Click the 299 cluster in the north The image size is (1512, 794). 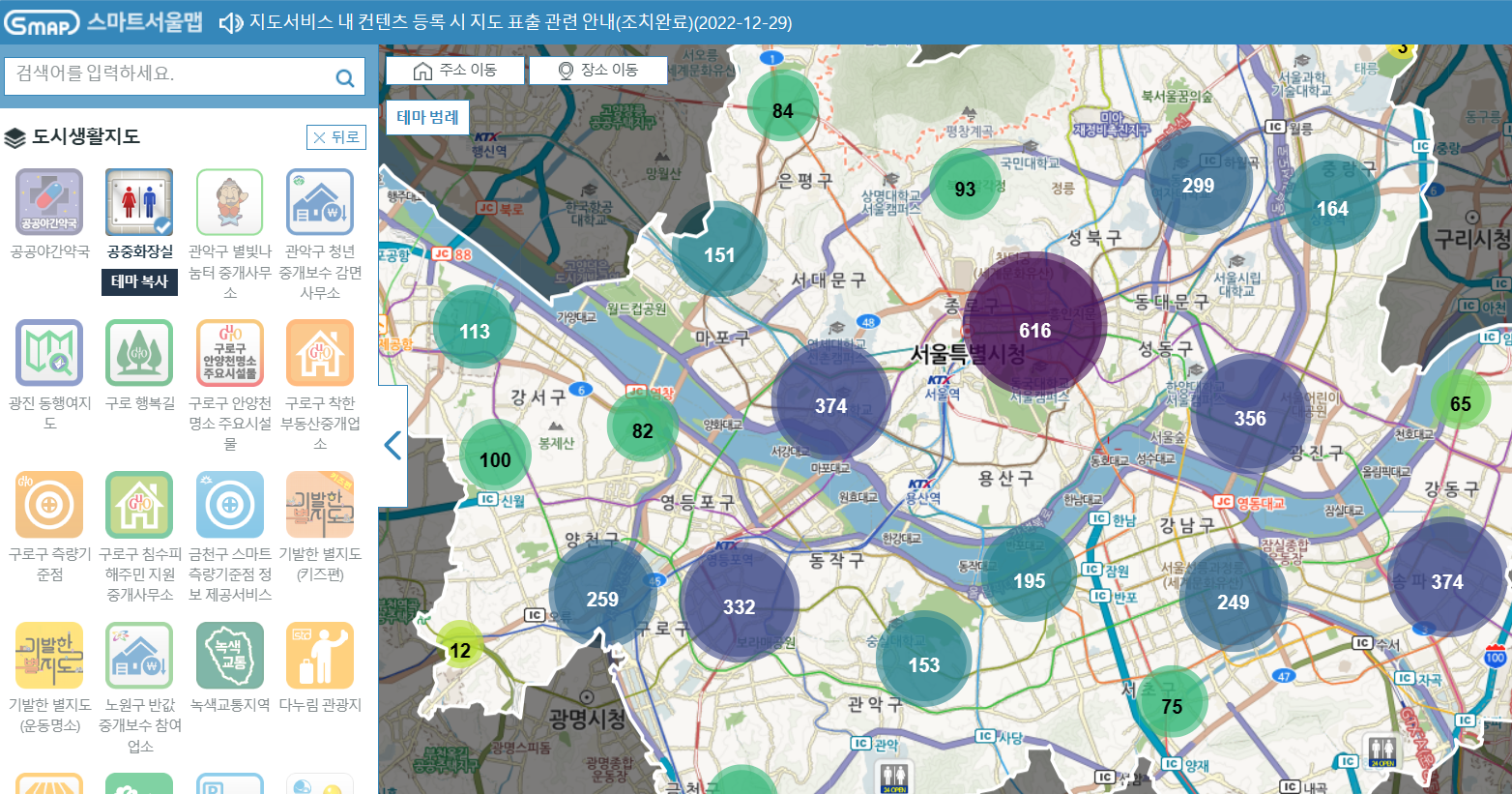point(1198,181)
